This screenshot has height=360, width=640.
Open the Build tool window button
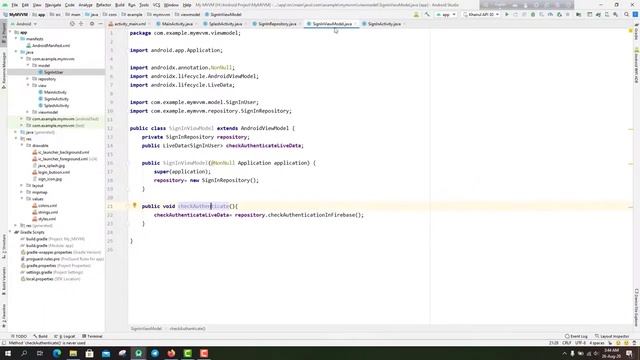[x=40, y=336]
